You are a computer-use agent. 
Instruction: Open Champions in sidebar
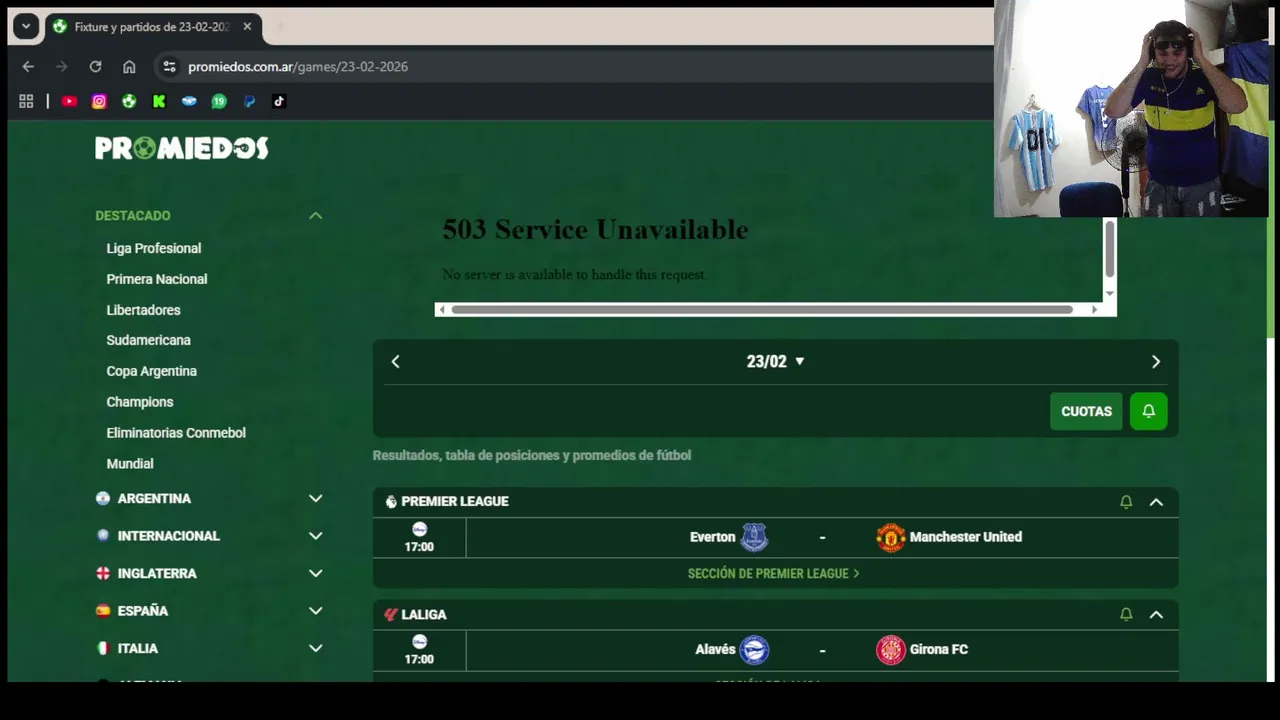pyautogui.click(x=140, y=402)
